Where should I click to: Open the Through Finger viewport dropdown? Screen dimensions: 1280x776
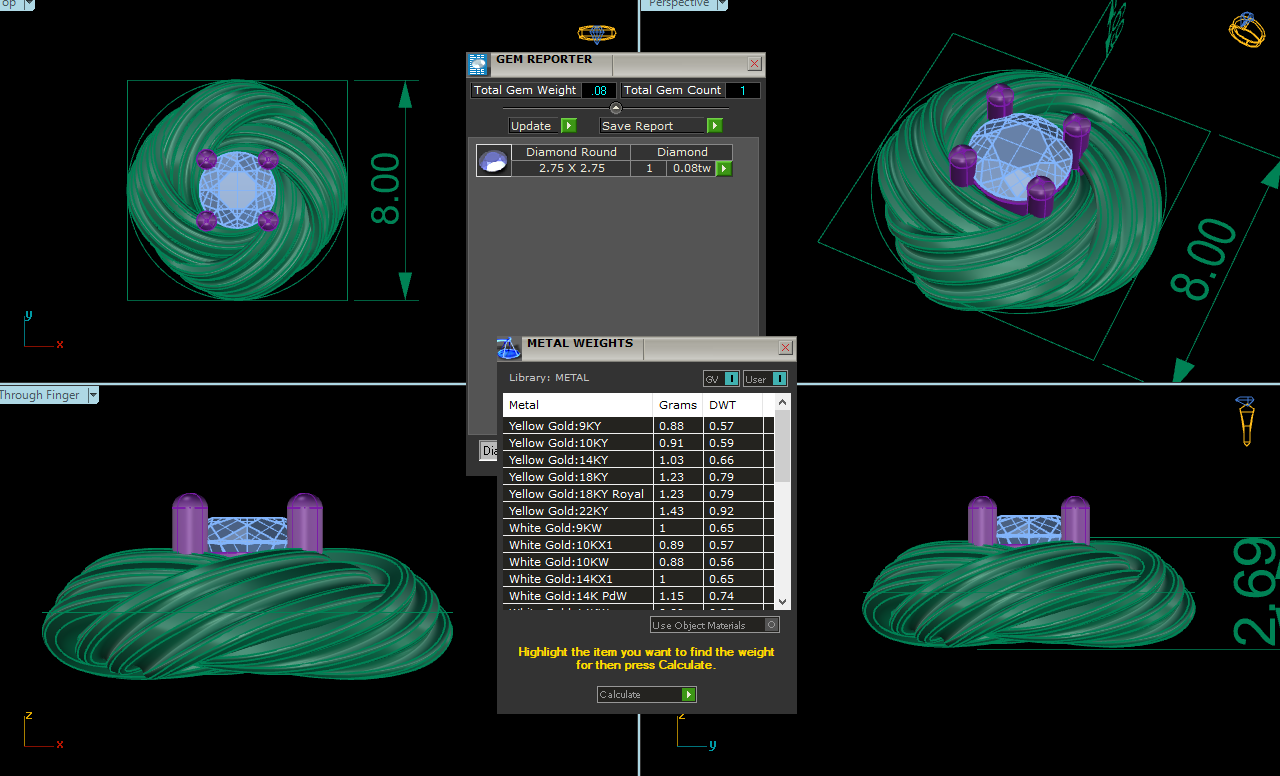point(93,395)
